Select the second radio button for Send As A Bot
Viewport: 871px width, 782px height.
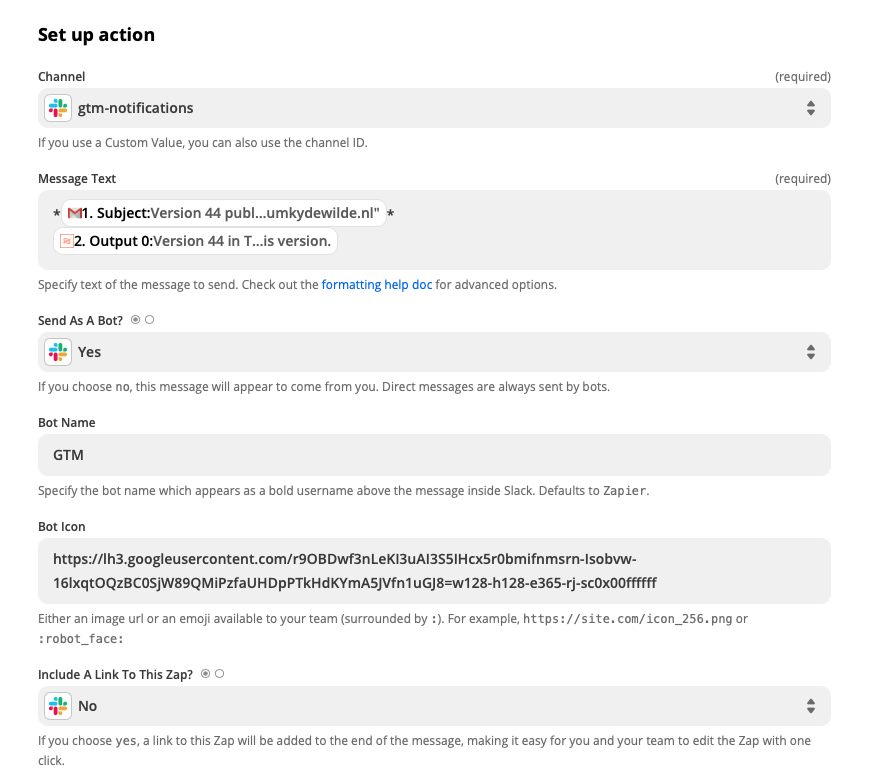[150, 319]
